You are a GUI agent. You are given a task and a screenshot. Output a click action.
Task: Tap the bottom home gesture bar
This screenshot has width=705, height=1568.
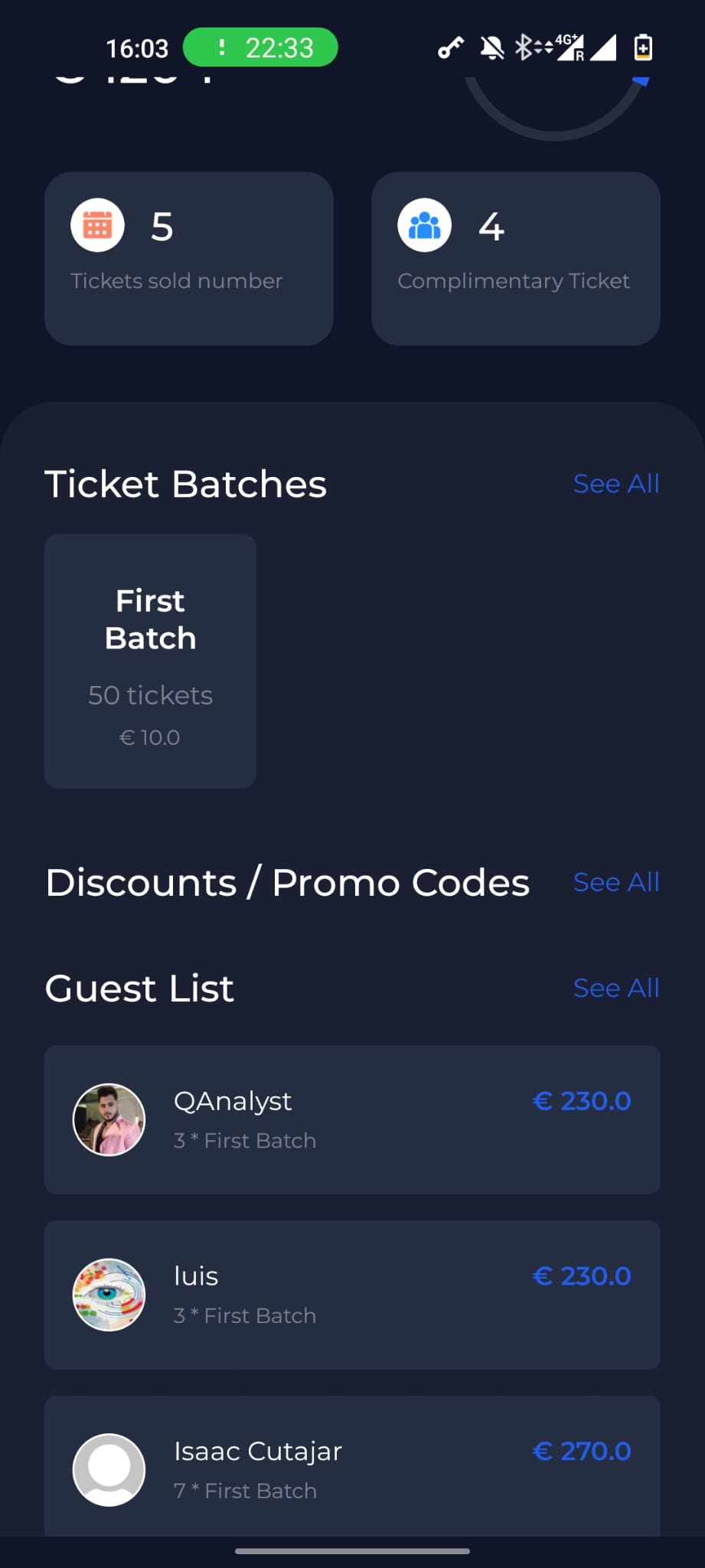[x=352, y=1551]
